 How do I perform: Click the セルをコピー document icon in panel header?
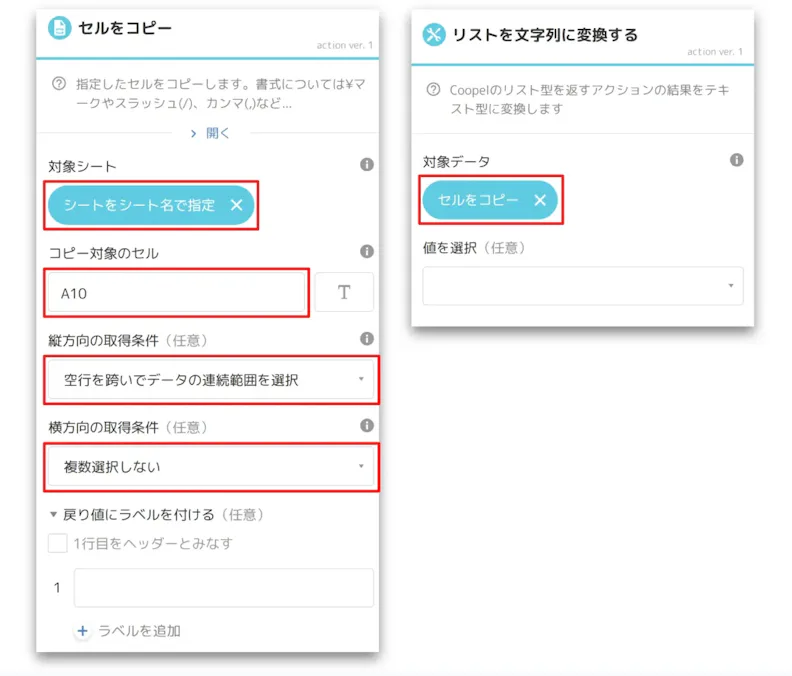point(60,28)
